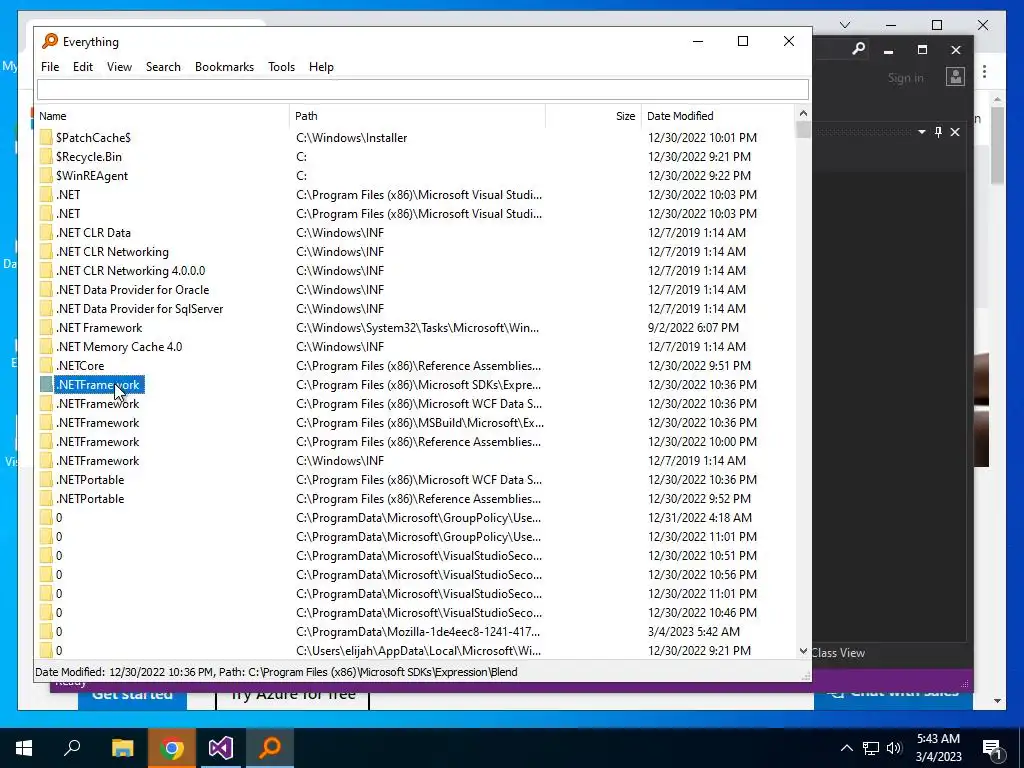Sort results by Date Modified column header
The height and width of the screenshot is (768, 1024).
718,116
